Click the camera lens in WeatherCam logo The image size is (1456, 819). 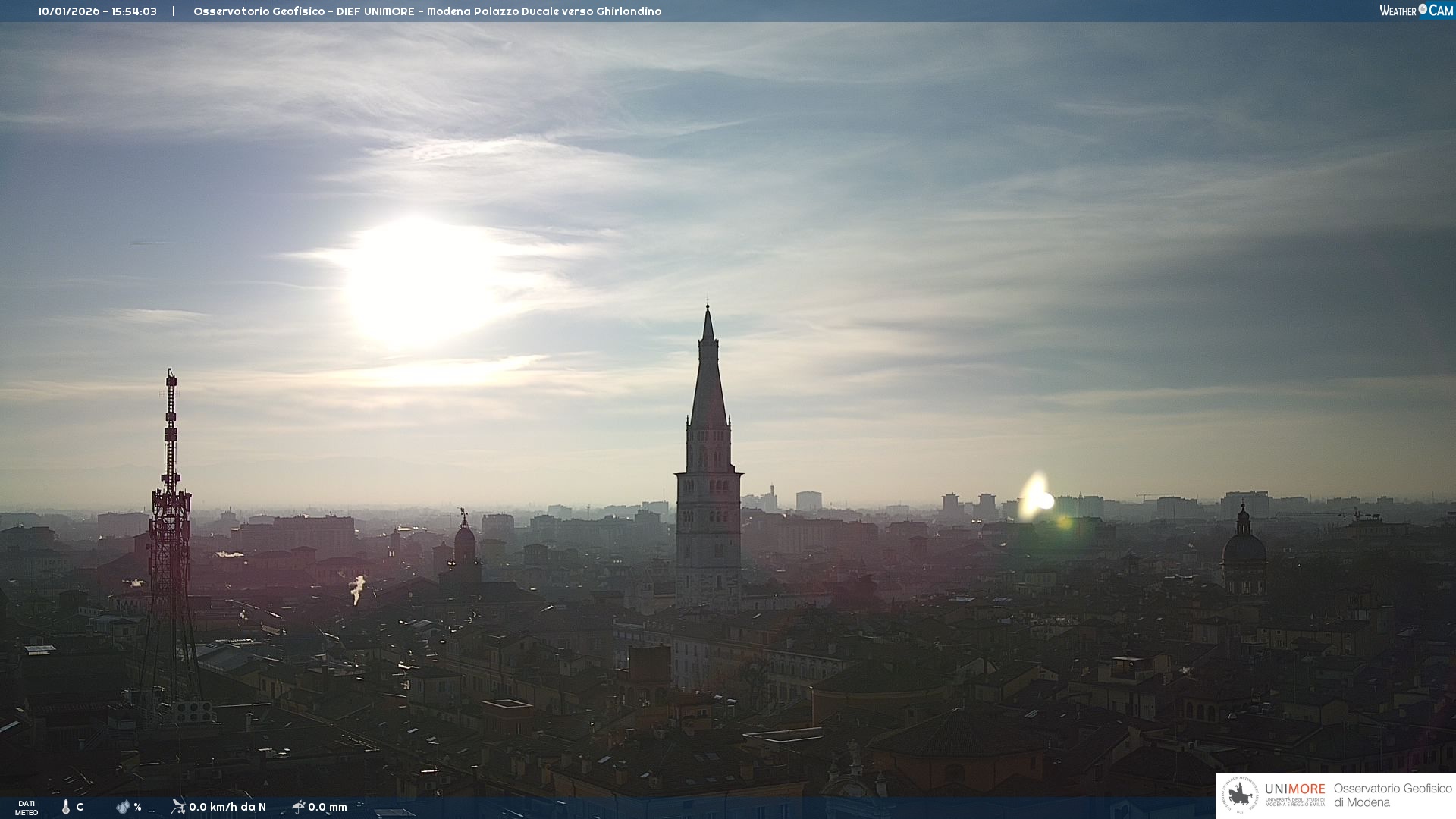pos(1423,9)
